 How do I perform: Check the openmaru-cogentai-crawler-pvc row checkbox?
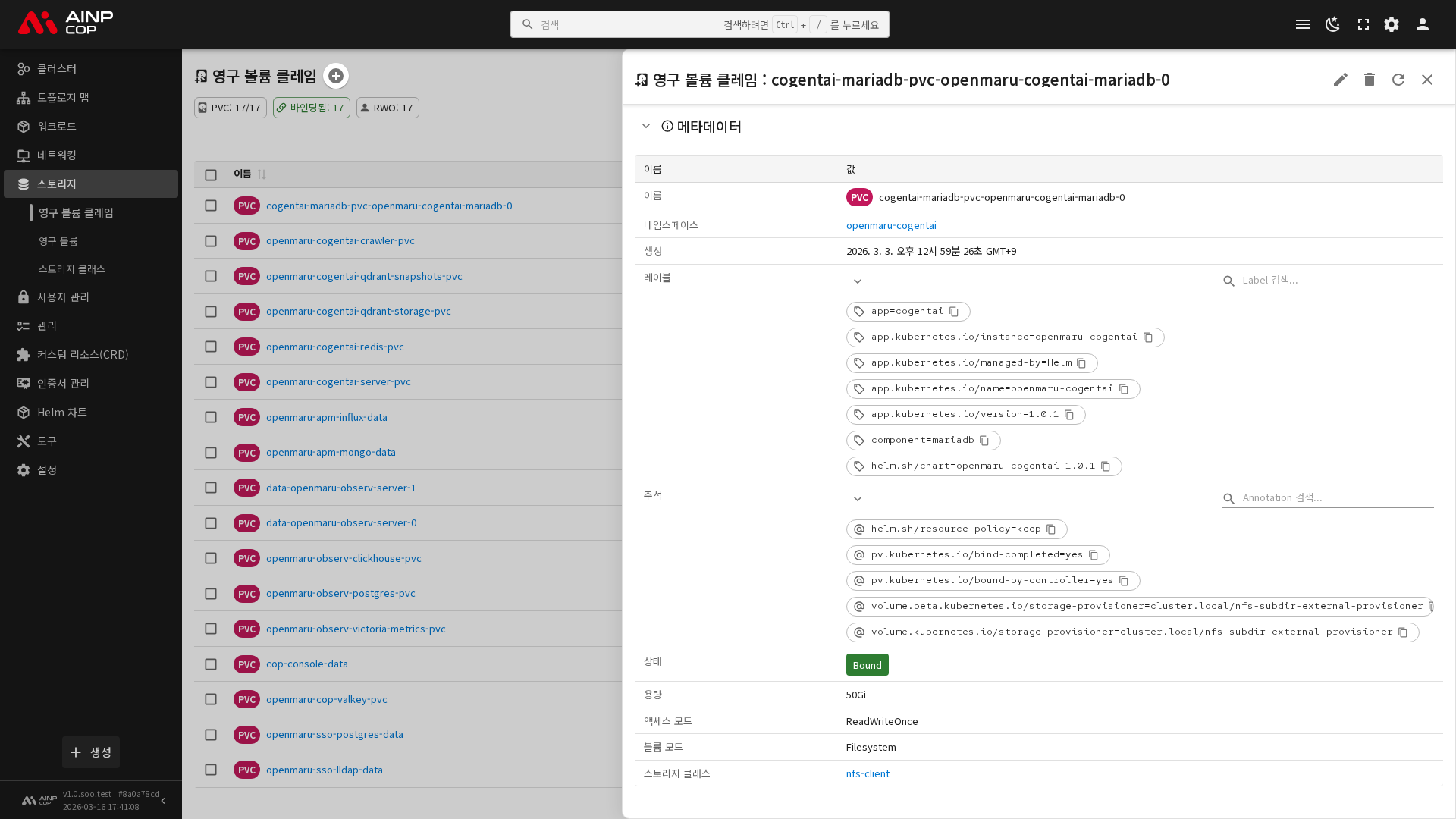pyautogui.click(x=211, y=241)
